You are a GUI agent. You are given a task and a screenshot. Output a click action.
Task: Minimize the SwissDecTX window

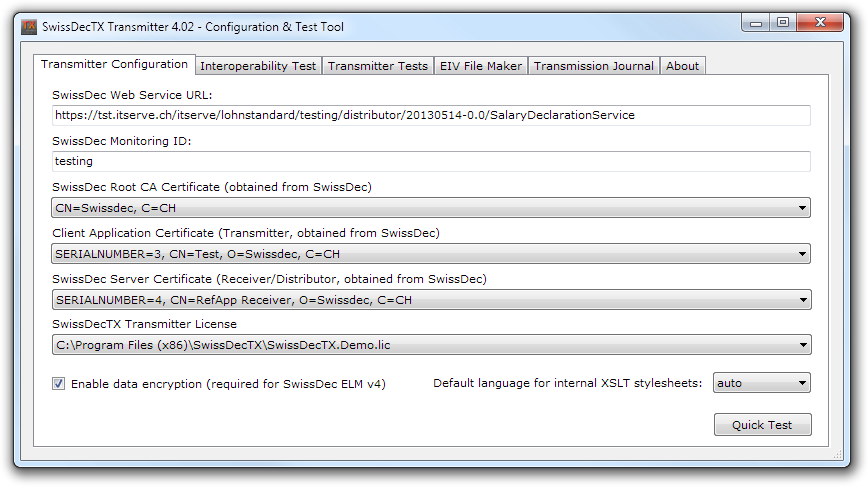click(x=757, y=21)
